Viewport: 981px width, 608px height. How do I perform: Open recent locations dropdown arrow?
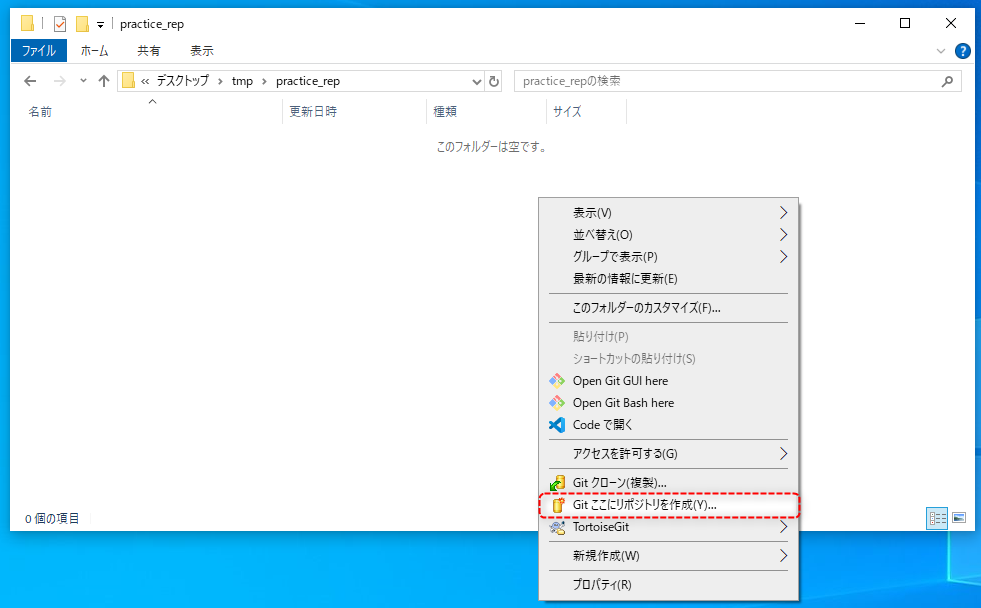click(x=83, y=81)
